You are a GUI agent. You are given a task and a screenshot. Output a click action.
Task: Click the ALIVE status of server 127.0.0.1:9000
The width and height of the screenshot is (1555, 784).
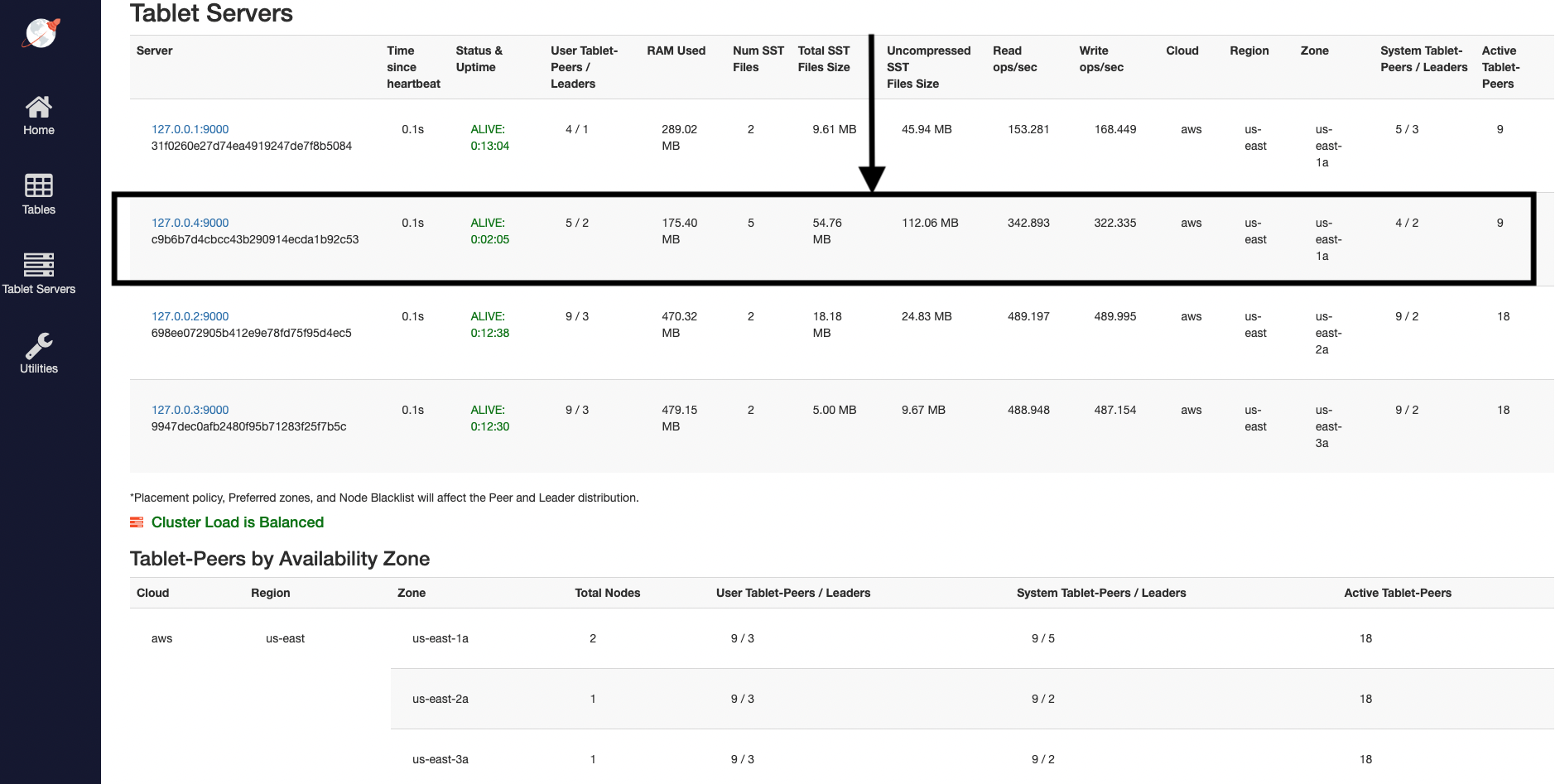point(490,137)
